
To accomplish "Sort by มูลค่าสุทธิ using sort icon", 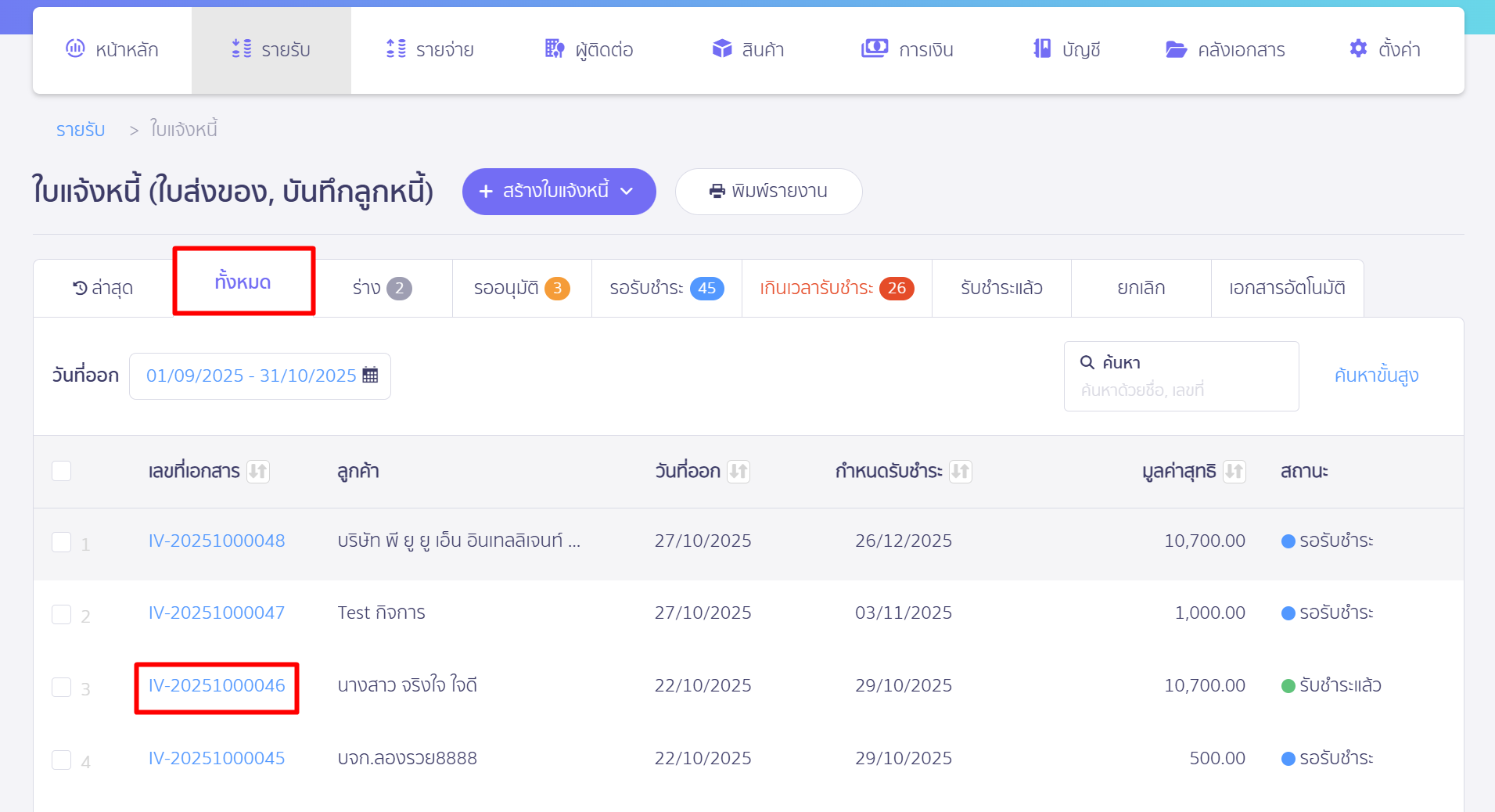I will [1234, 471].
